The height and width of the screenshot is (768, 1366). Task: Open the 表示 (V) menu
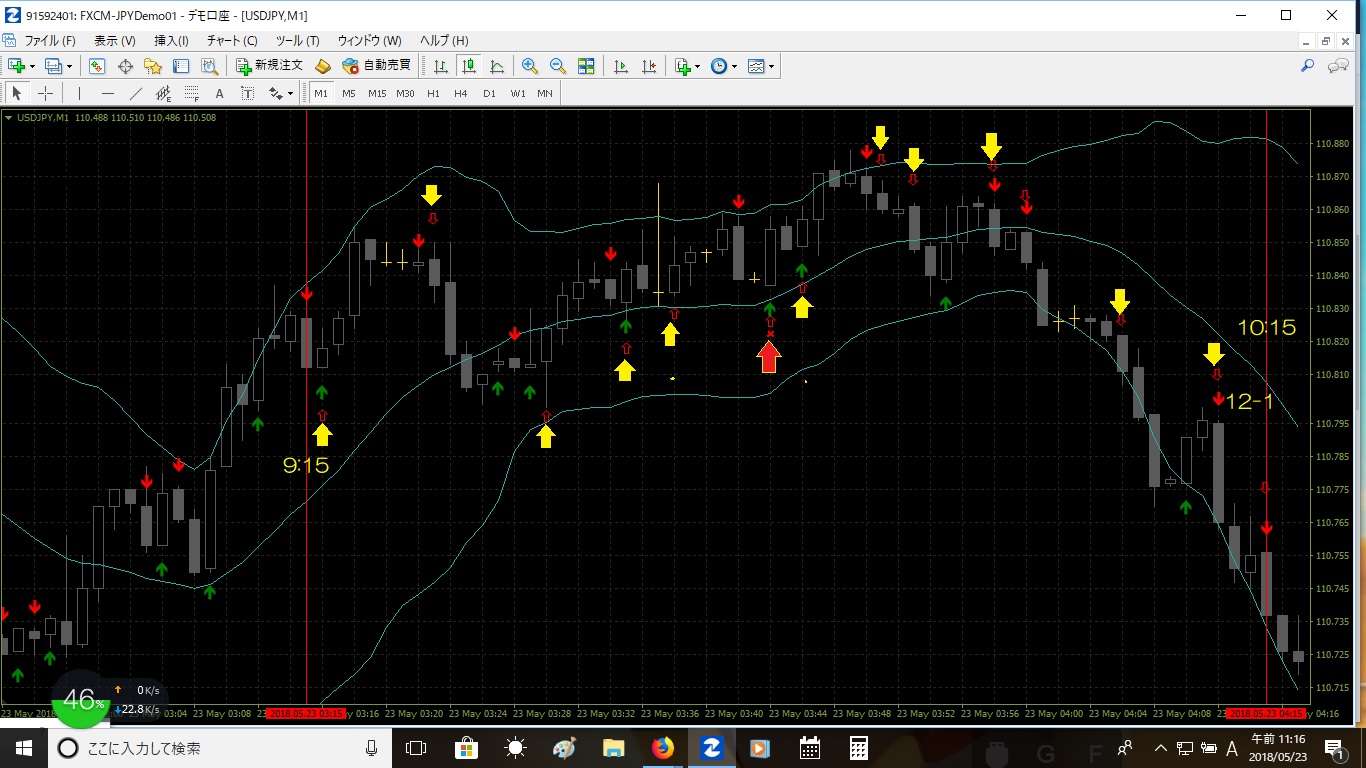(115, 41)
